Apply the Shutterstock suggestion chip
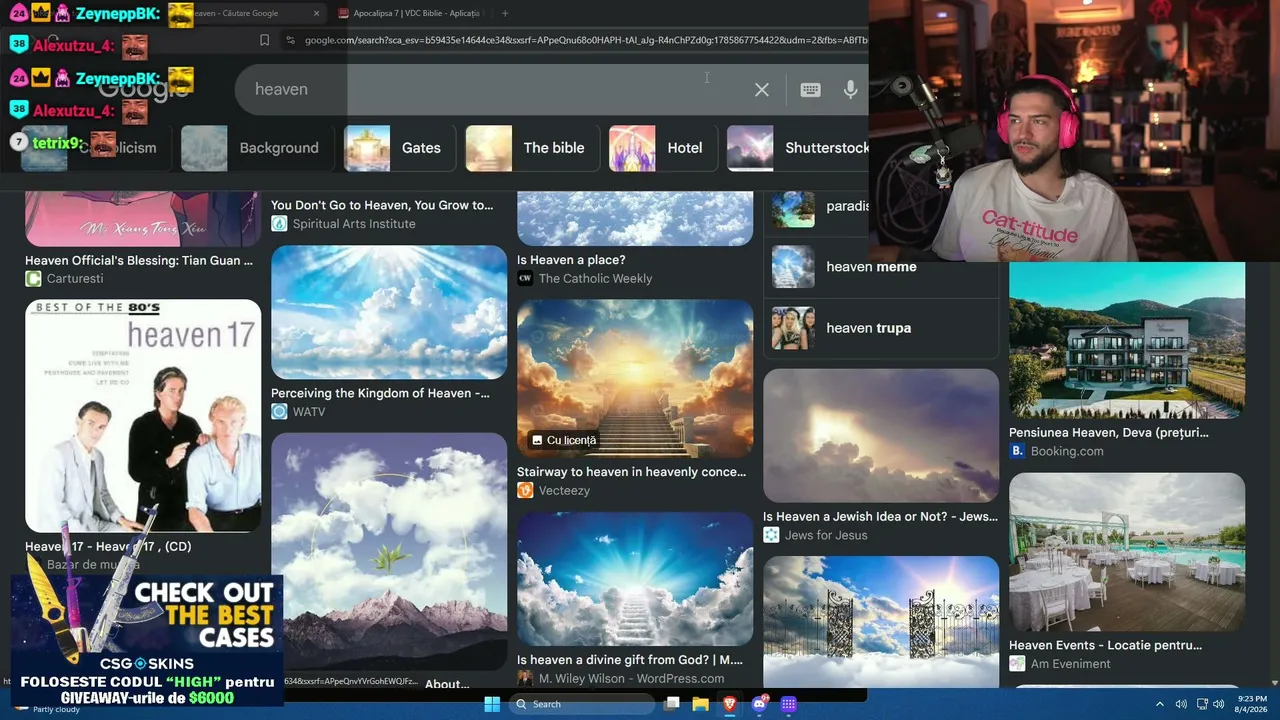This screenshot has height=720, width=1280. [798, 148]
